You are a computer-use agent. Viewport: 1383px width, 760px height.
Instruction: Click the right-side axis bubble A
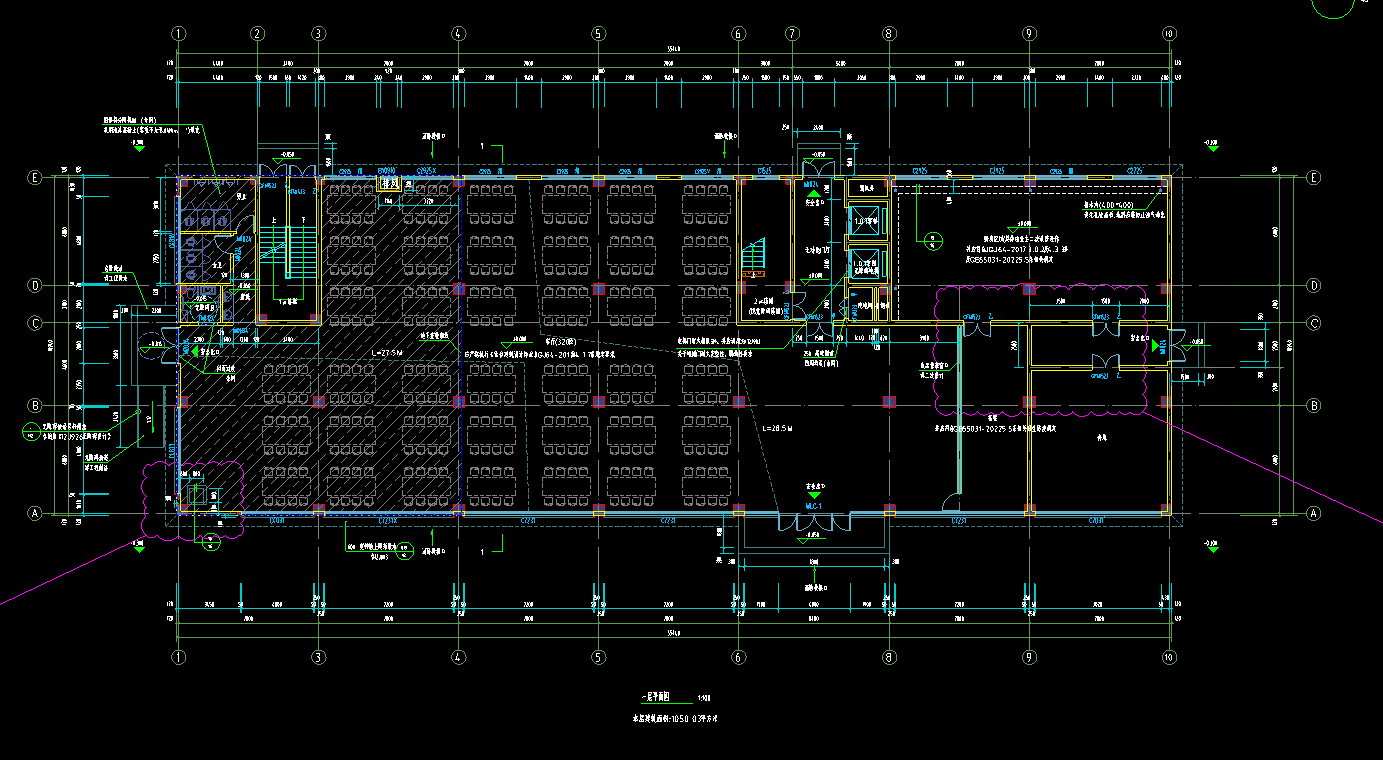[1314, 513]
